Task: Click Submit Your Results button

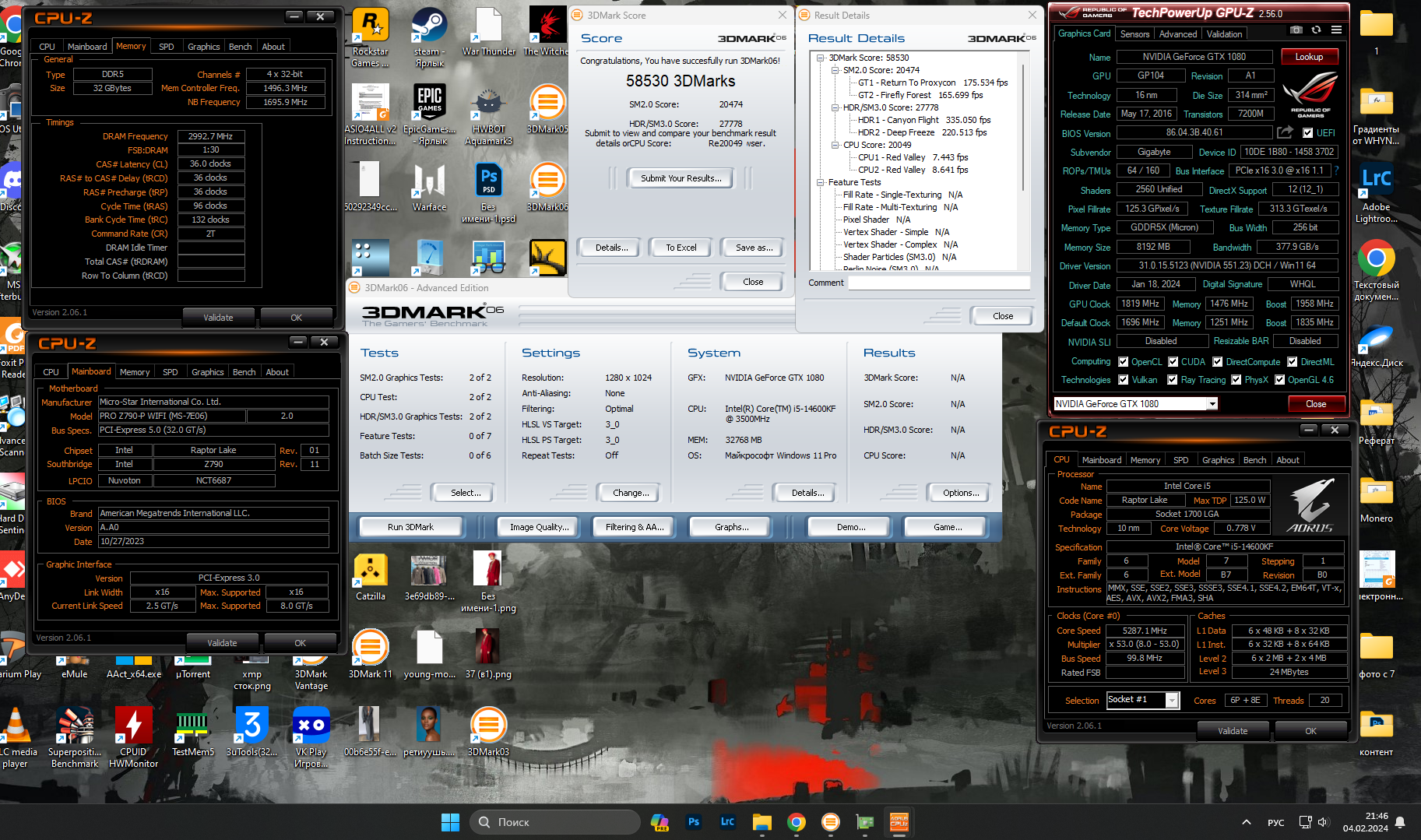Action: click(x=681, y=178)
